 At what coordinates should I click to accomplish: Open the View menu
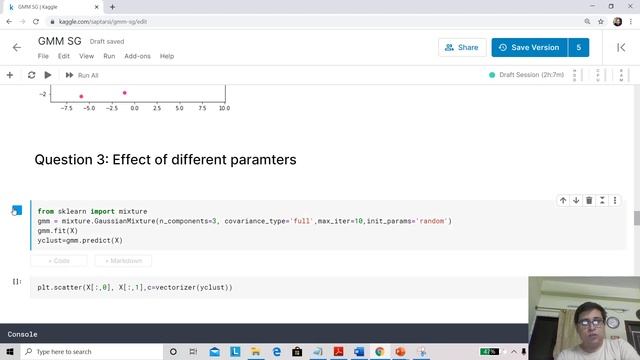click(x=87, y=56)
